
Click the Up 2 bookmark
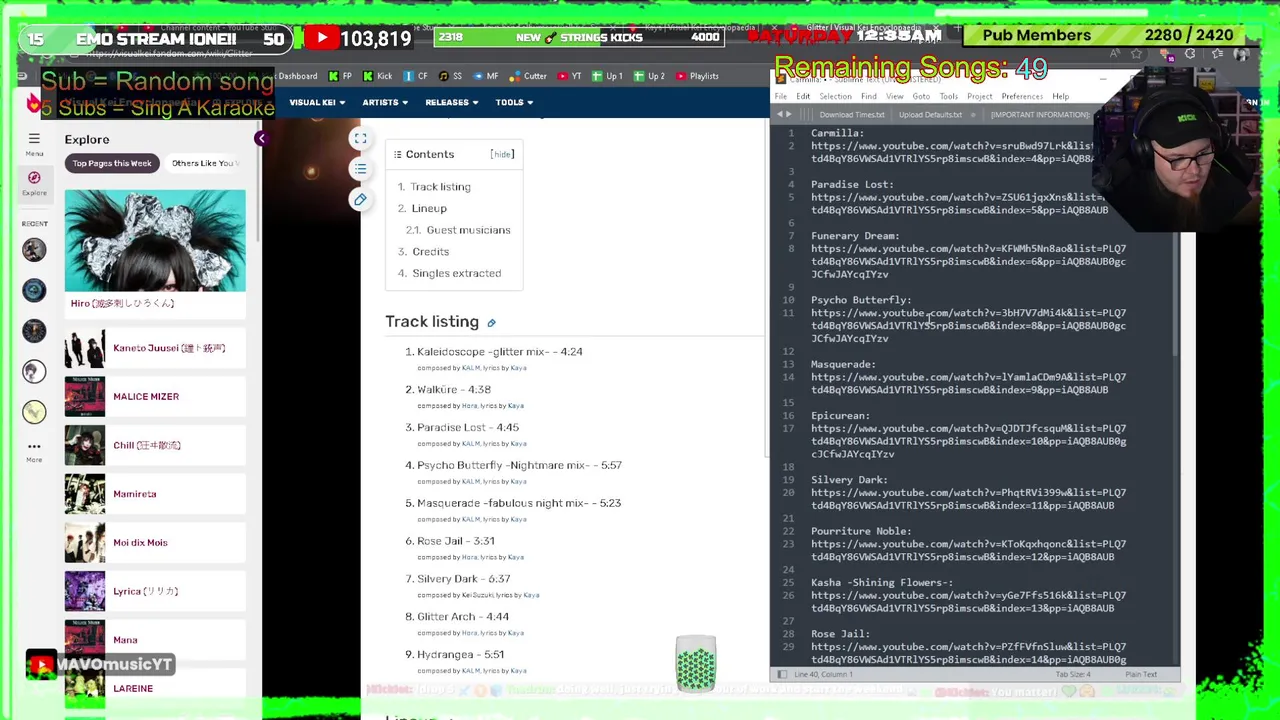tap(649, 76)
